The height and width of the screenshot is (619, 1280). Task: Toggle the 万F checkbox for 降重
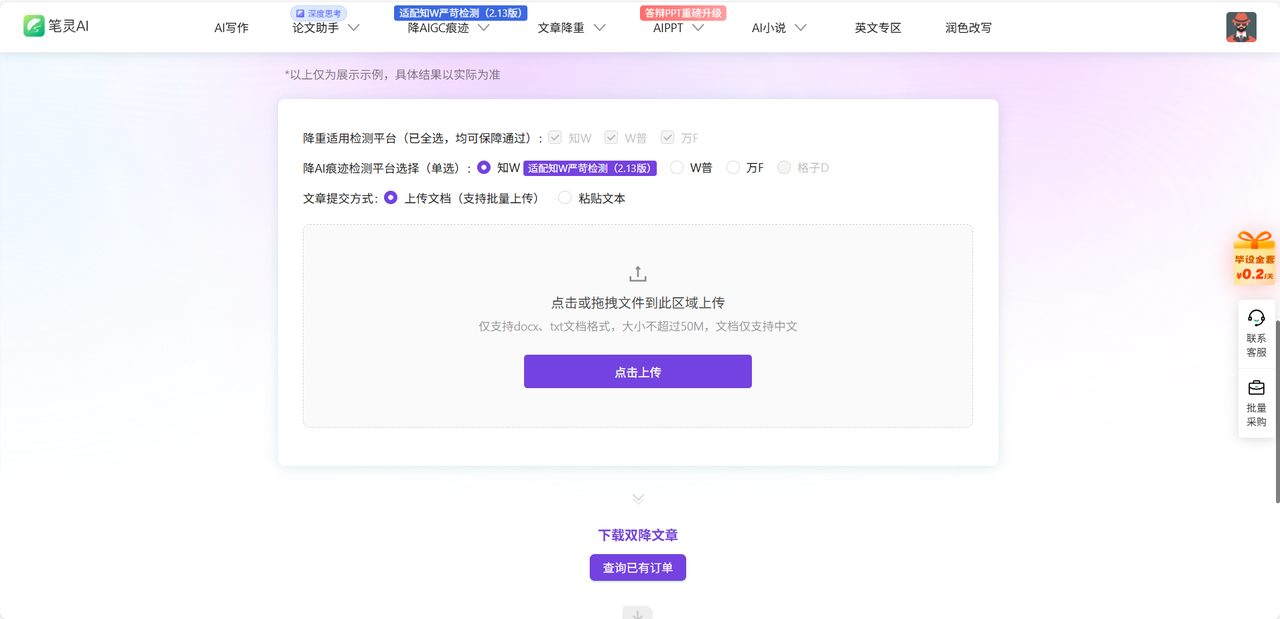(x=667, y=138)
